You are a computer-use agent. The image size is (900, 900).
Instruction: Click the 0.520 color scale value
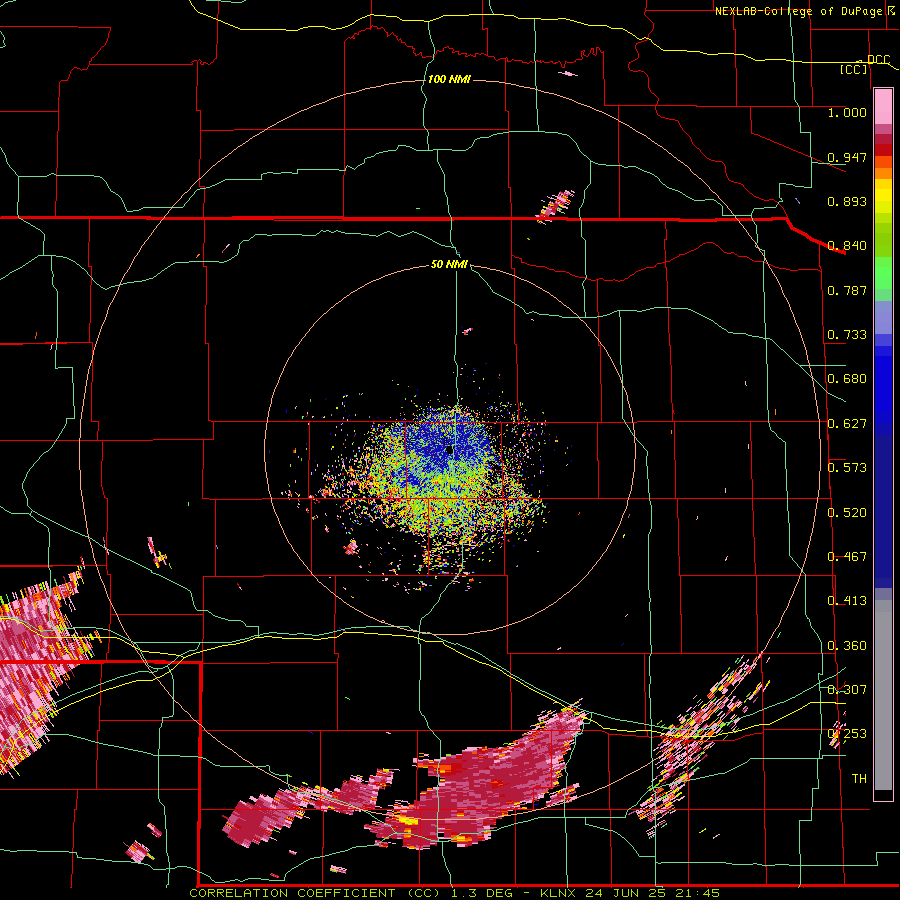click(847, 513)
